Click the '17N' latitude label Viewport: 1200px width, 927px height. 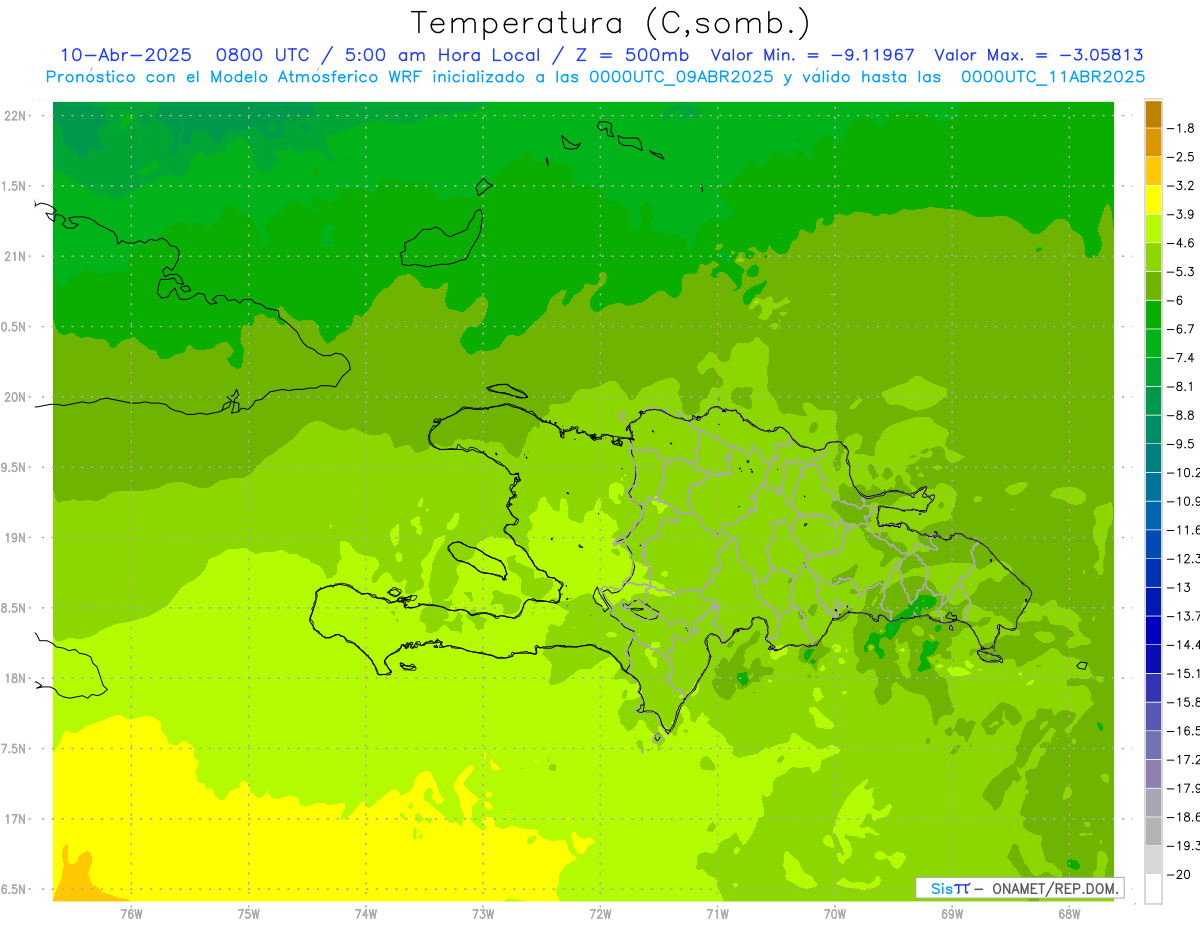coord(17,819)
